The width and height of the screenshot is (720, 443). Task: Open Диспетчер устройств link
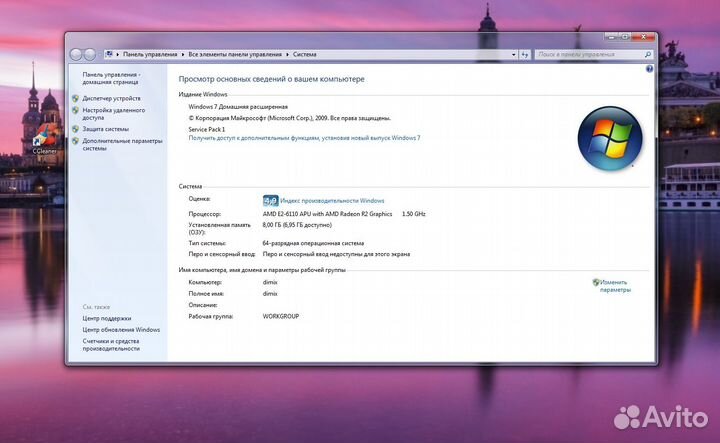click(112, 98)
